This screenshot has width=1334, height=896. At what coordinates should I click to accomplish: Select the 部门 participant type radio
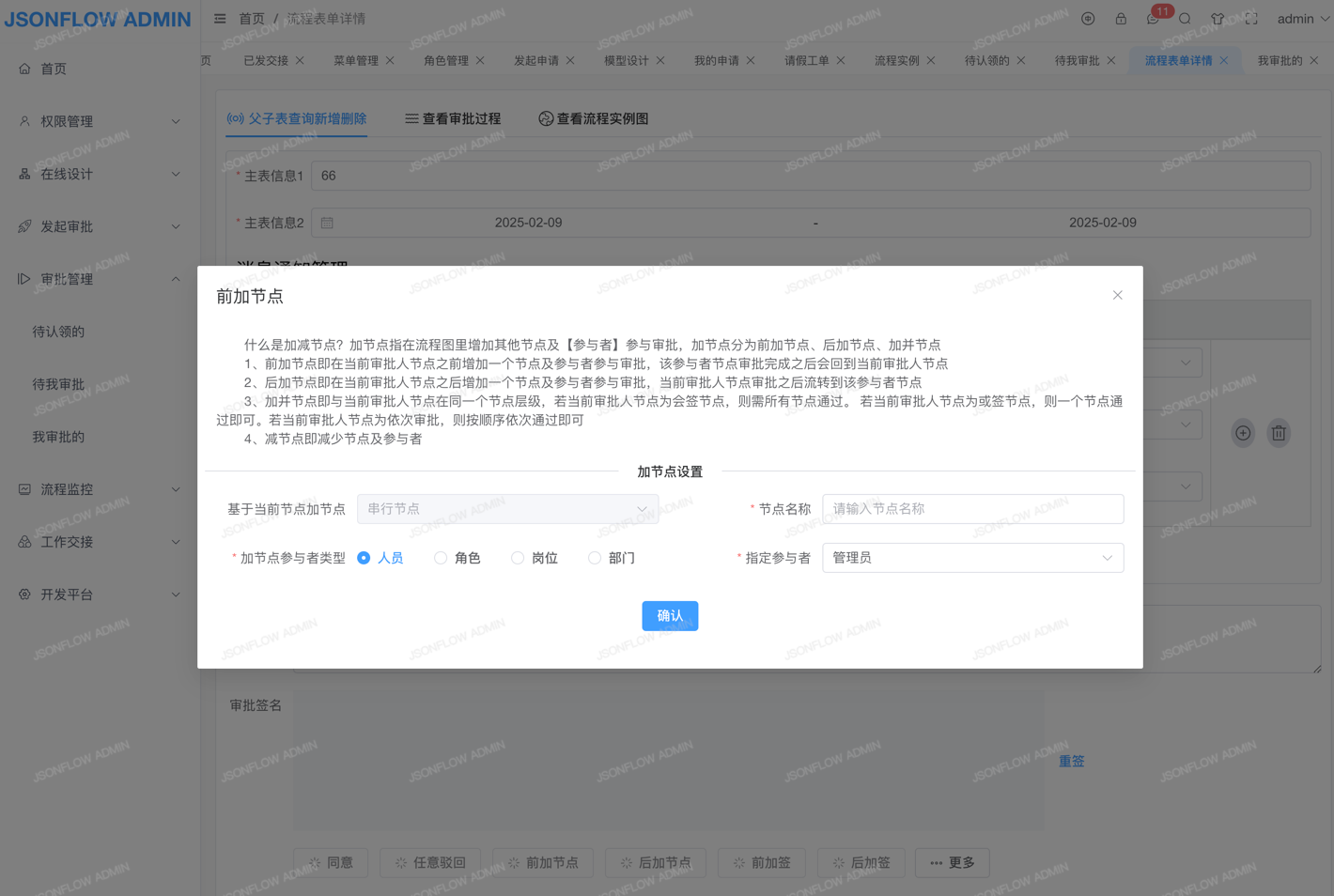595,558
